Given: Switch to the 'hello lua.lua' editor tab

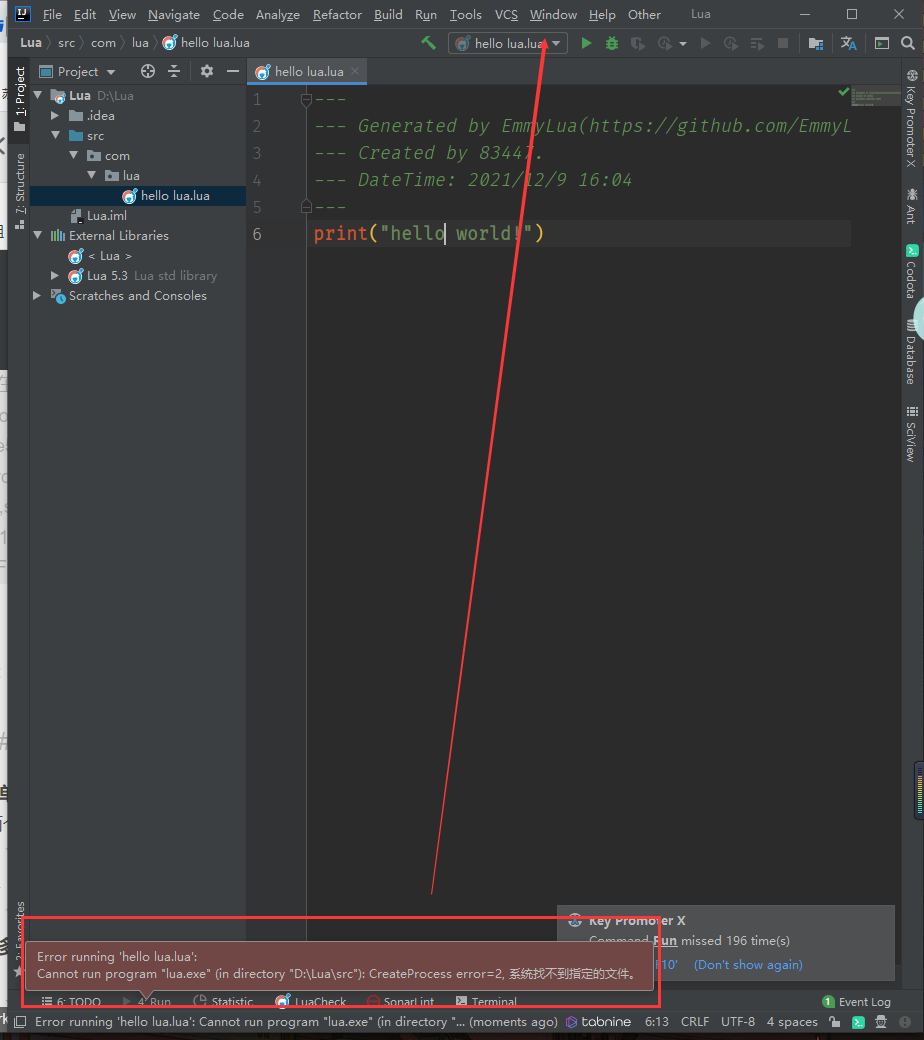Looking at the screenshot, I should click(x=308, y=72).
